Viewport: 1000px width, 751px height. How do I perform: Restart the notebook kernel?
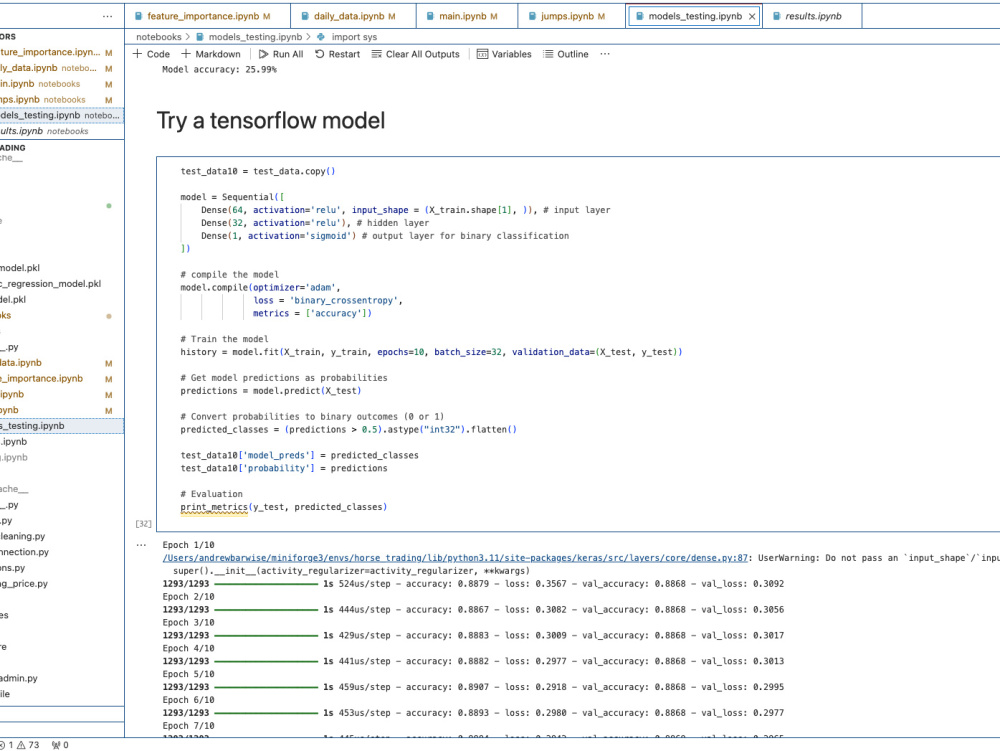pos(337,54)
